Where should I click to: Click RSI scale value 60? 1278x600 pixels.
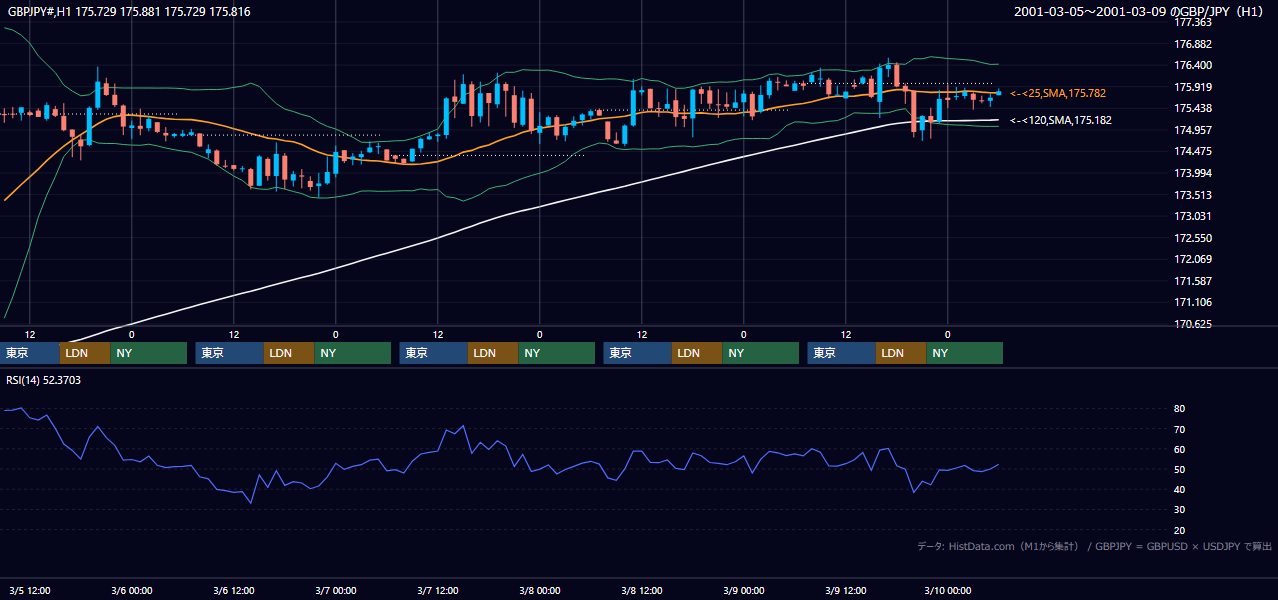pyautogui.click(x=1180, y=449)
